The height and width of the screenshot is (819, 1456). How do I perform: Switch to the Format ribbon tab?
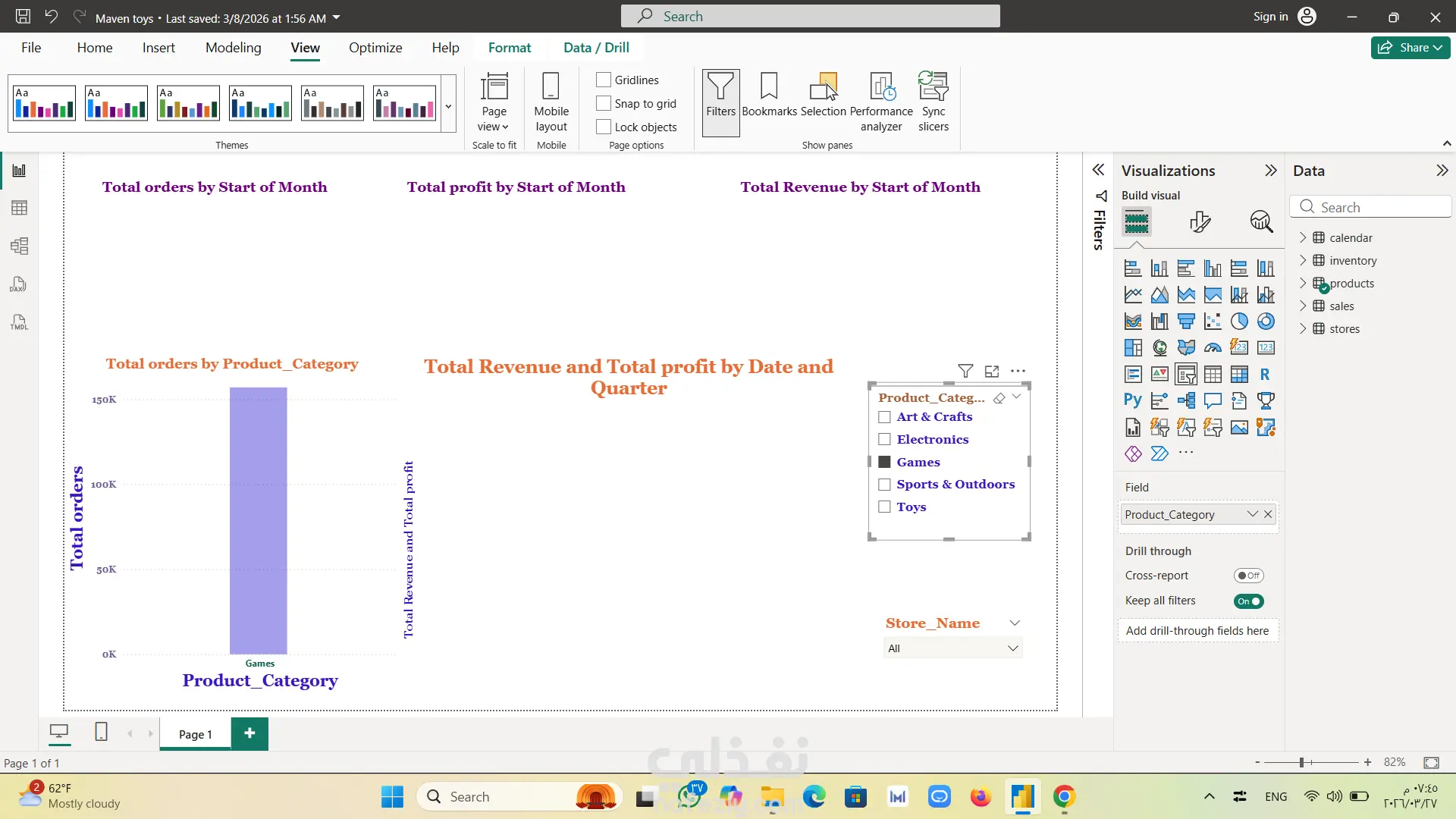[x=509, y=48]
